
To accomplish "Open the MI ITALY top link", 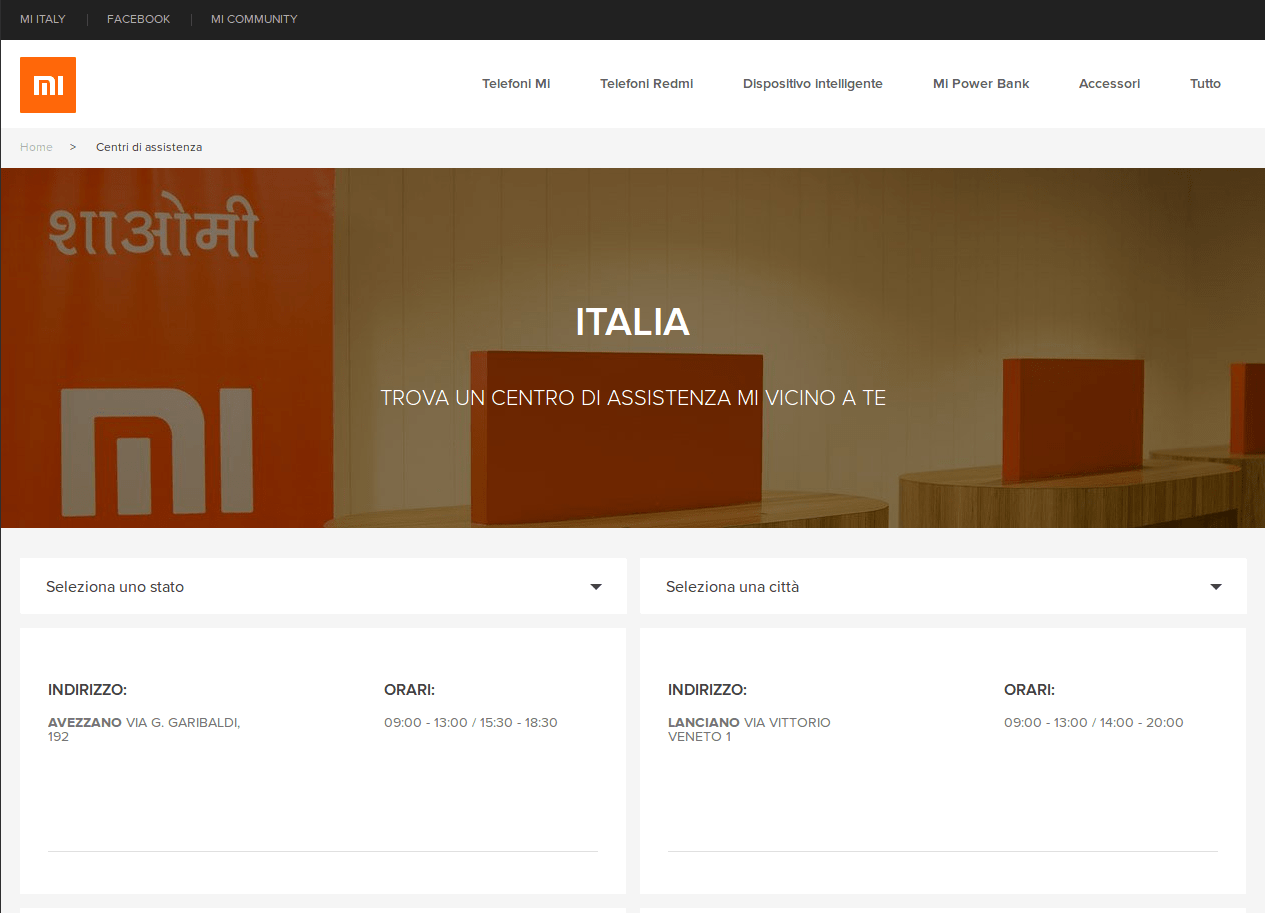I will pos(43,19).
